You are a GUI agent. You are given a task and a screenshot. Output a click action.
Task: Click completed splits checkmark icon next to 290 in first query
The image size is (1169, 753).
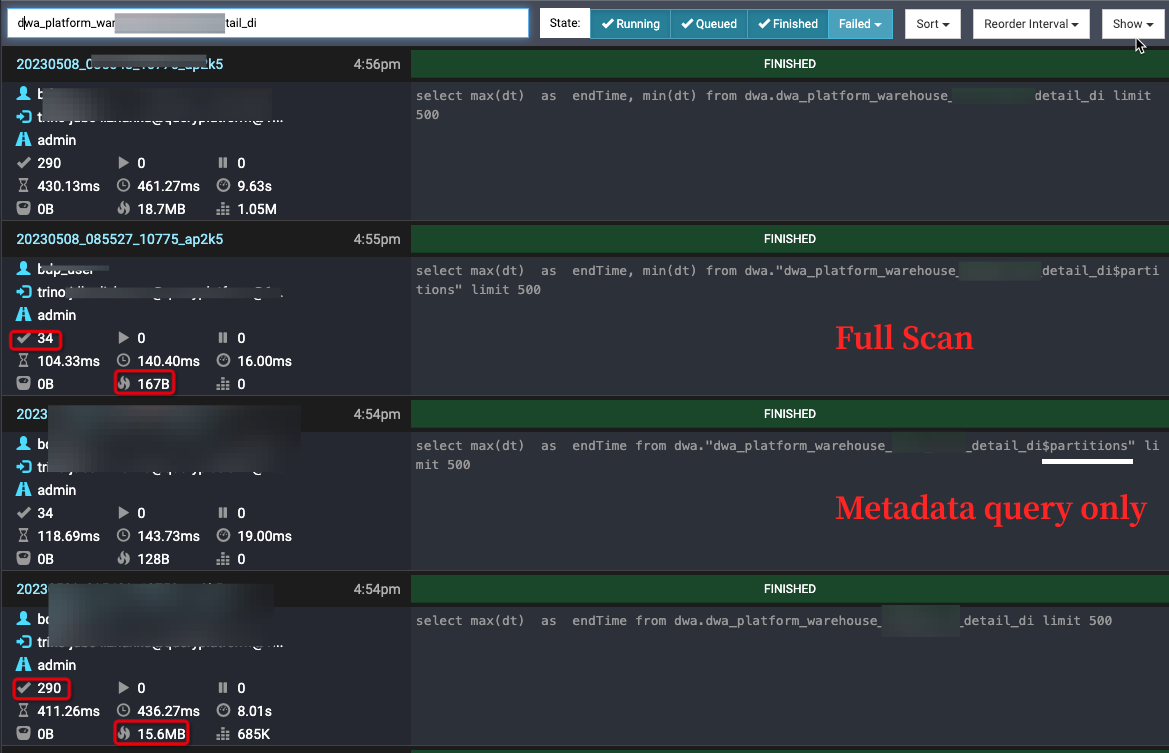point(24,163)
